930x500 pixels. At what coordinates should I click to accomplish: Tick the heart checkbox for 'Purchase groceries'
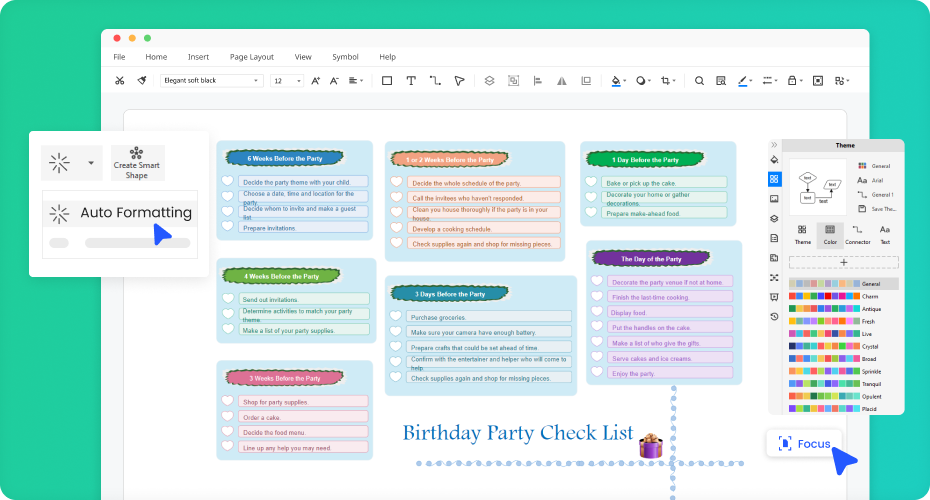[x=396, y=316]
